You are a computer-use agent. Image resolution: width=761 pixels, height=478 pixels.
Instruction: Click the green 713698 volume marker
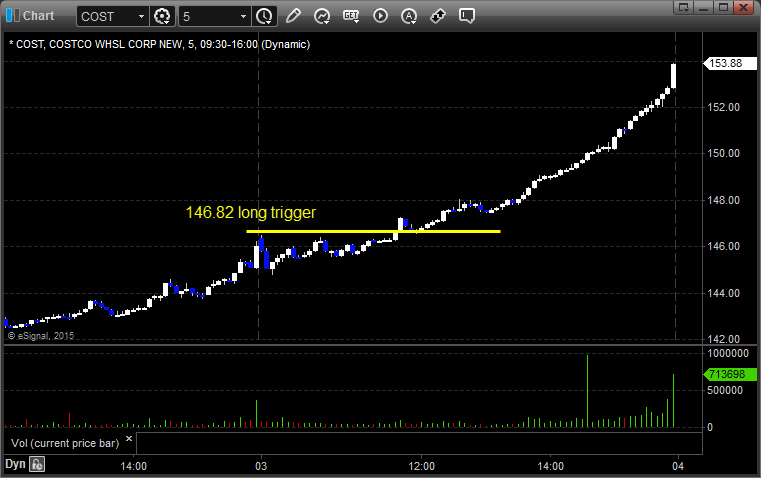point(729,374)
